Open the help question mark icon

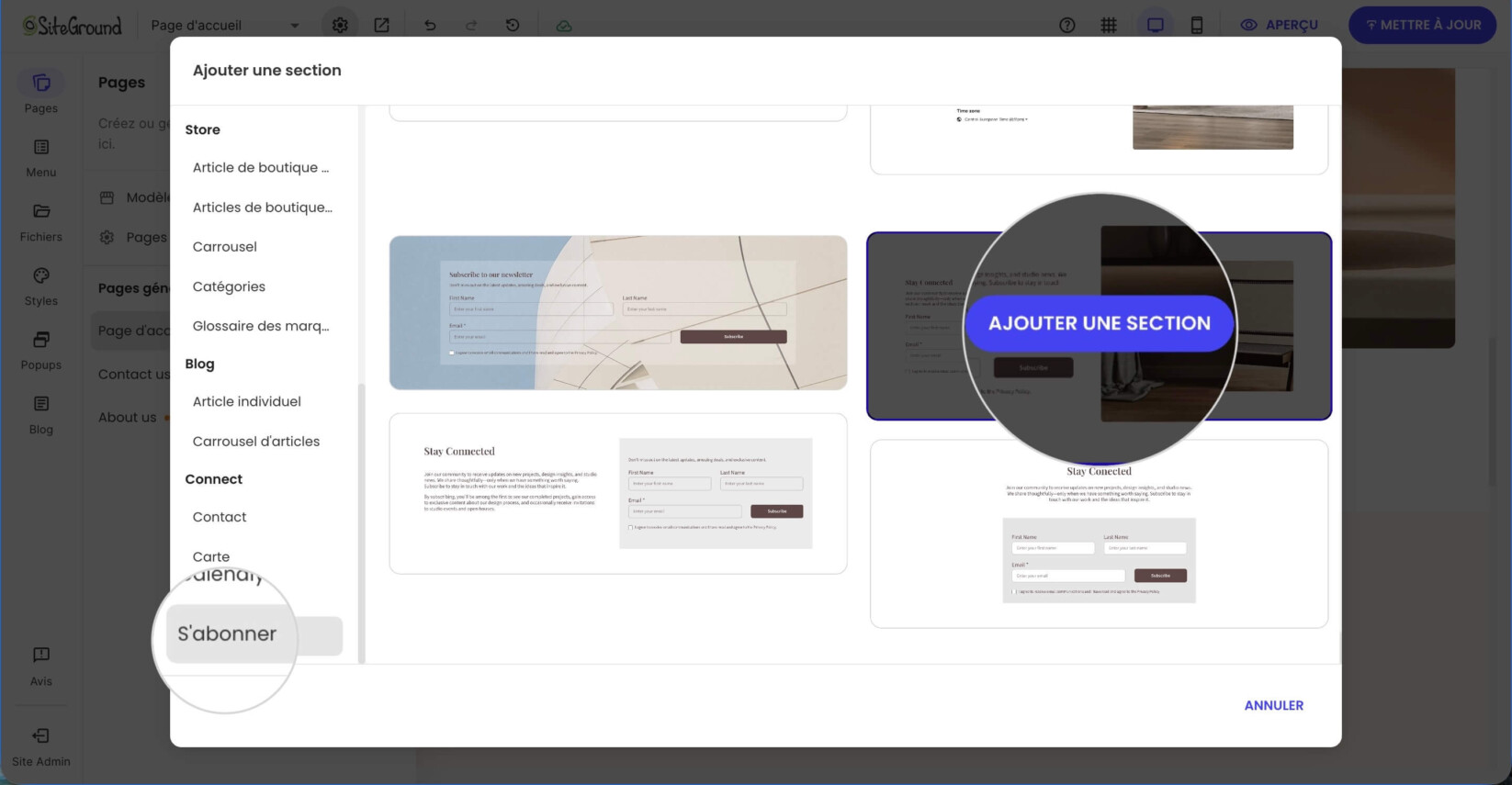1066,25
